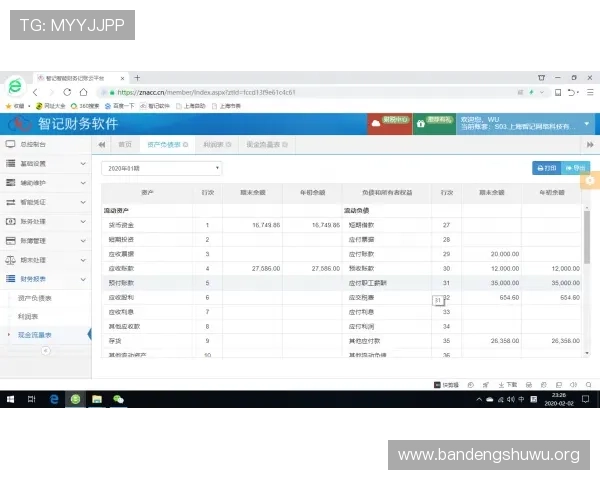Click the 财务报表 blue list icon
This screenshot has height=480, width=600.
point(10,279)
